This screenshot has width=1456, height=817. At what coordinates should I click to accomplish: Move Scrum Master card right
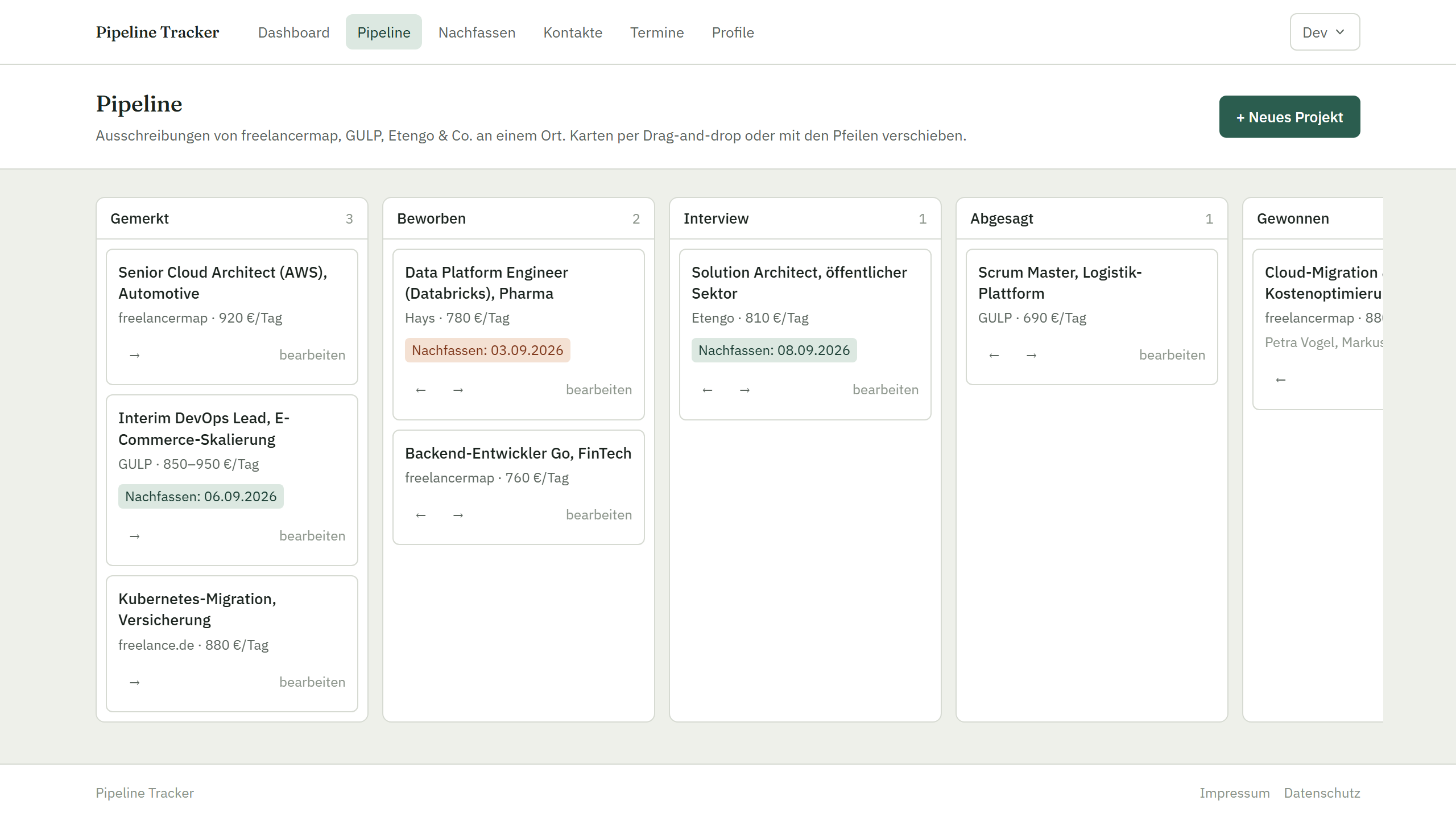click(1032, 355)
